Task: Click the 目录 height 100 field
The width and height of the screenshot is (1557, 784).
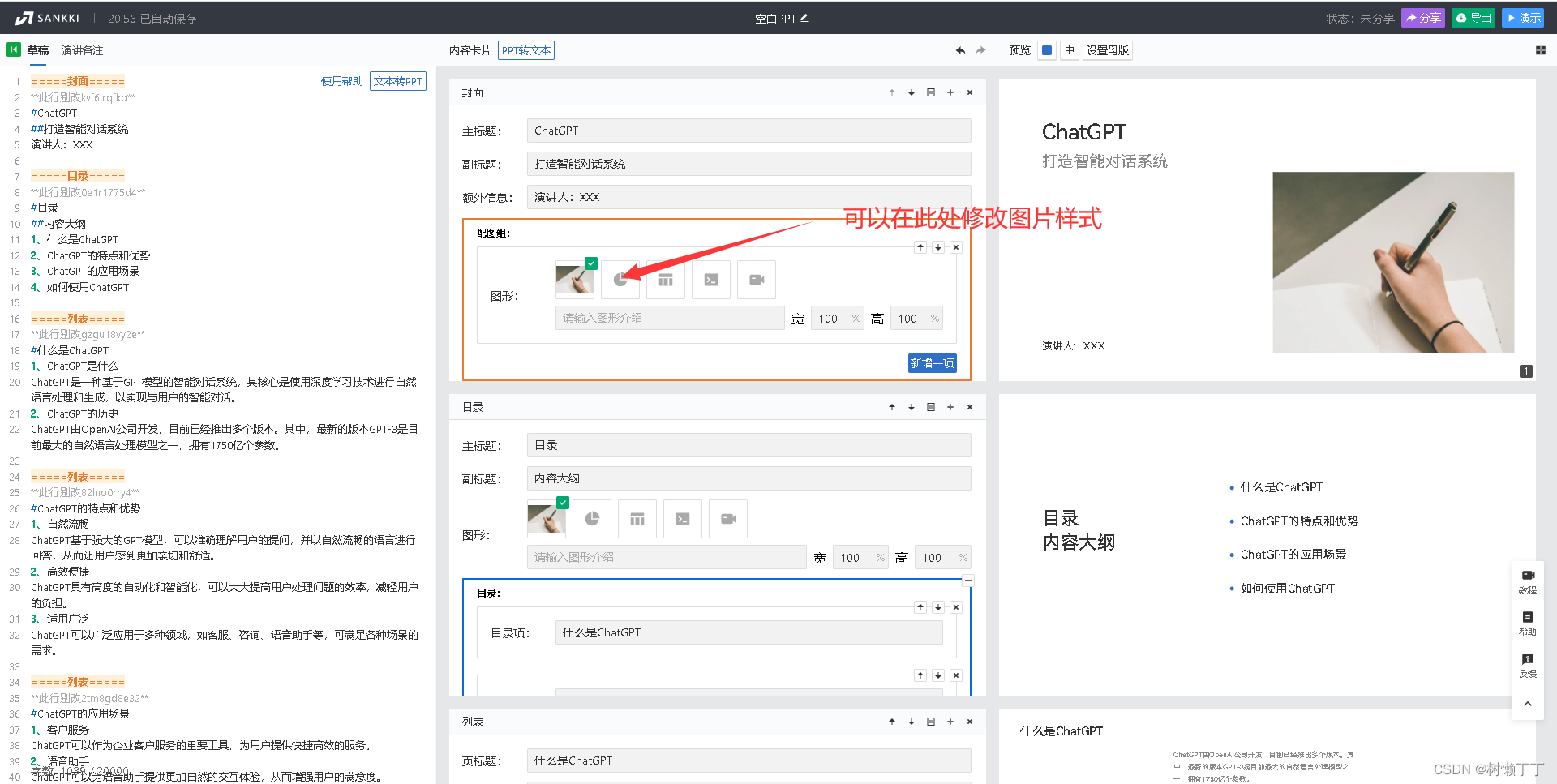Action: point(942,558)
